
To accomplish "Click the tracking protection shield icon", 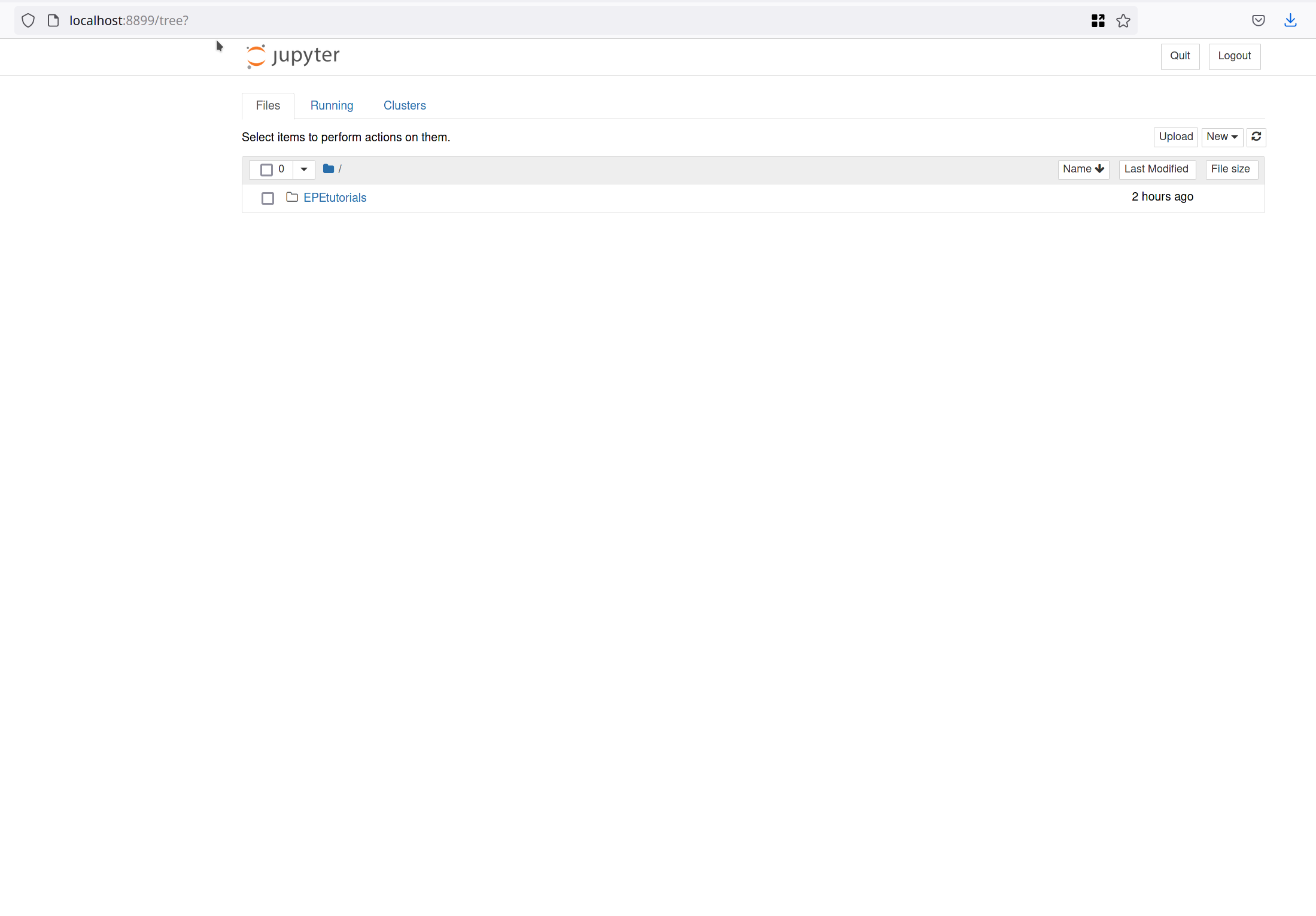I will click(28, 21).
